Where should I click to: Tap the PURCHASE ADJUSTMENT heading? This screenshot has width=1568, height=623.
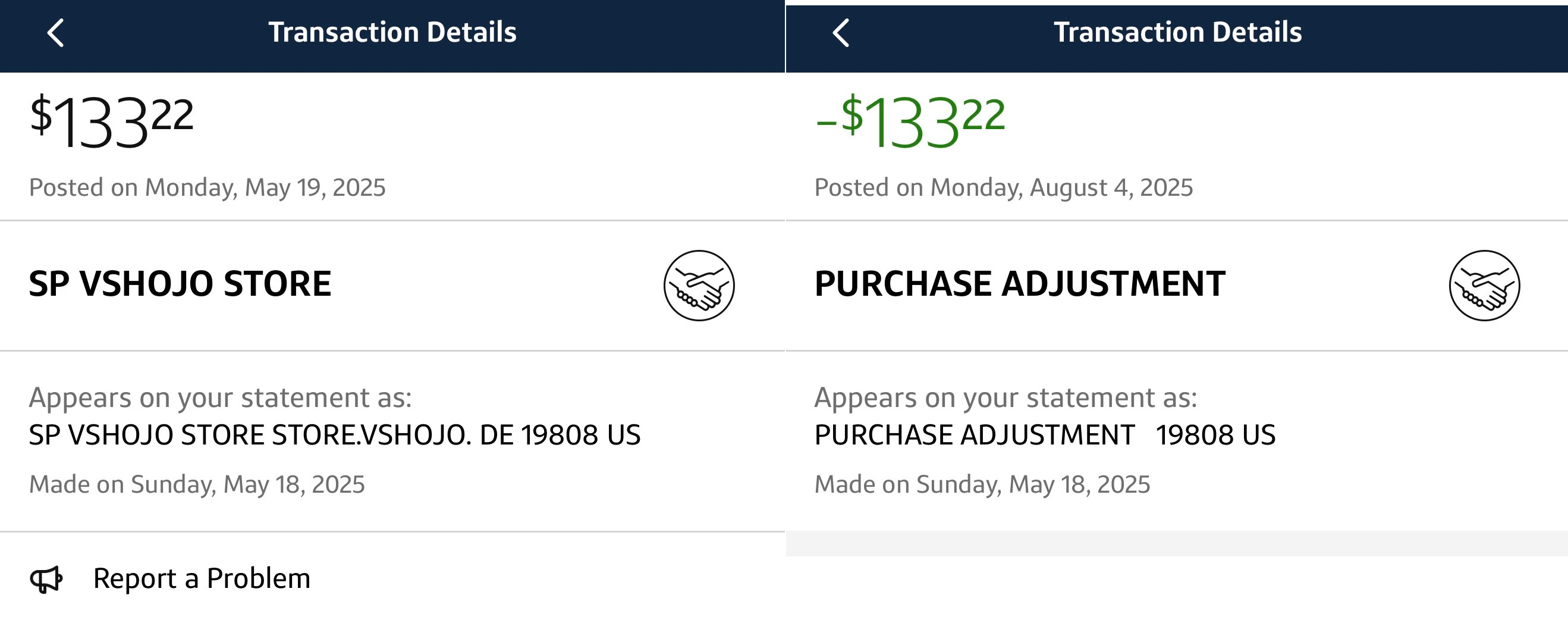point(1020,284)
